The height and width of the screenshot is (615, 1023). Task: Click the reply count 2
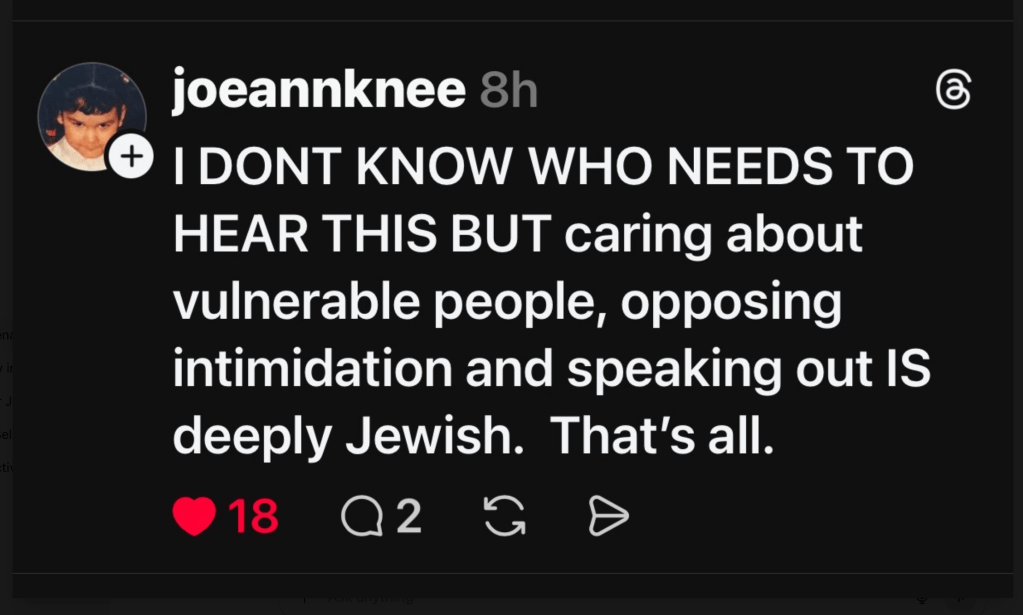[408, 516]
